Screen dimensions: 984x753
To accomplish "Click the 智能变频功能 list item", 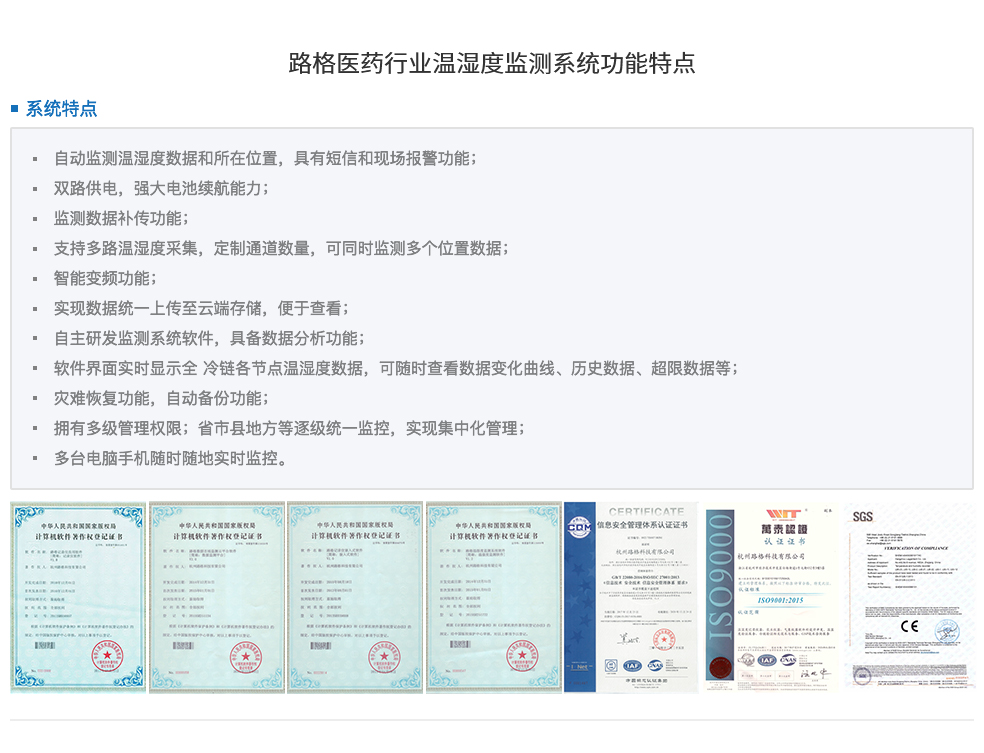I will [x=105, y=278].
